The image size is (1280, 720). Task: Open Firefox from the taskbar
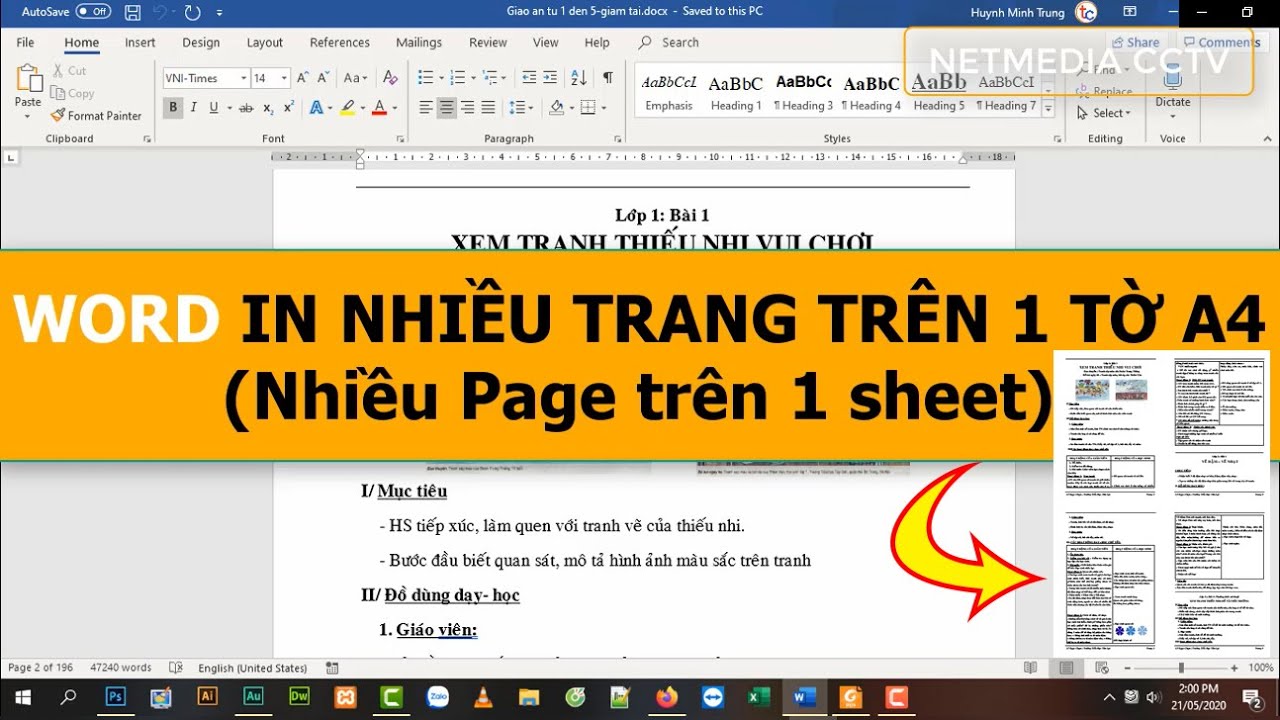[x=666, y=697]
